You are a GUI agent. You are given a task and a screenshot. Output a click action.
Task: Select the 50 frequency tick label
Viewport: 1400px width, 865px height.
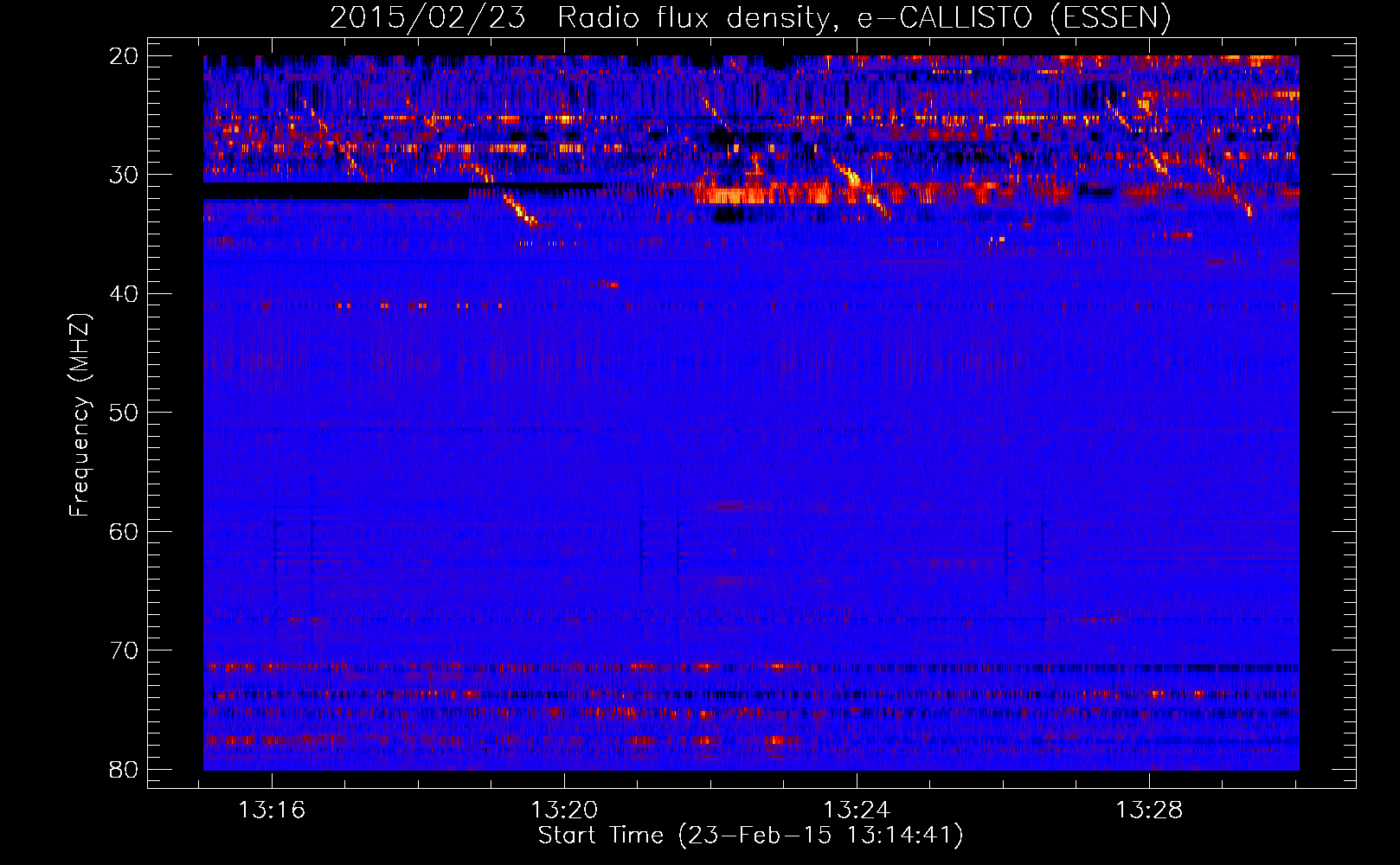125,413
